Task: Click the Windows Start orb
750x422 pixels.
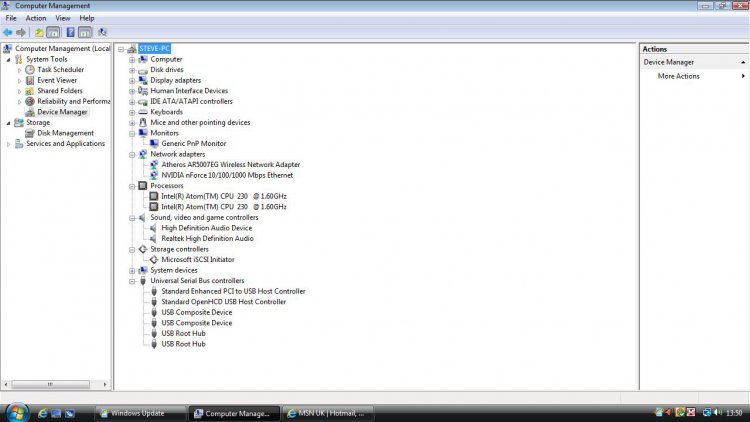Action: point(15,412)
